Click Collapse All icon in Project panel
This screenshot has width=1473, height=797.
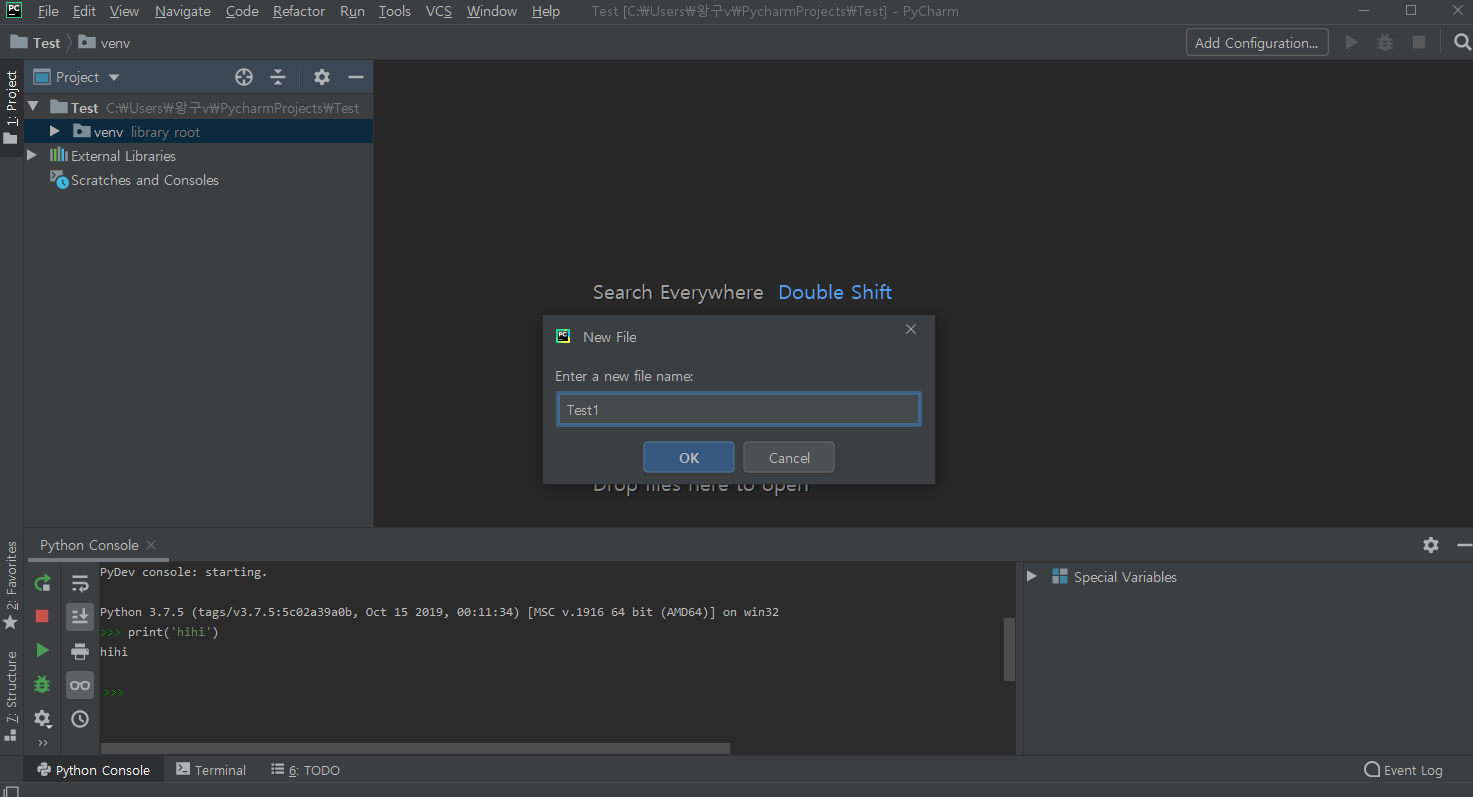[278, 77]
